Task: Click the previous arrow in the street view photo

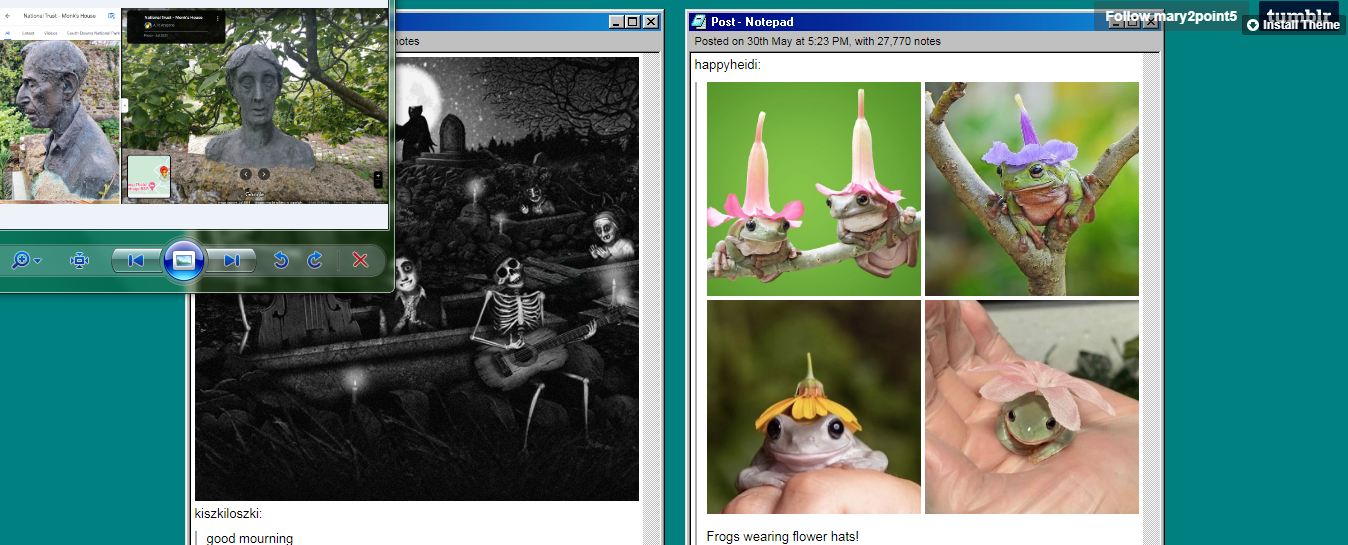Action: click(246, 174)
